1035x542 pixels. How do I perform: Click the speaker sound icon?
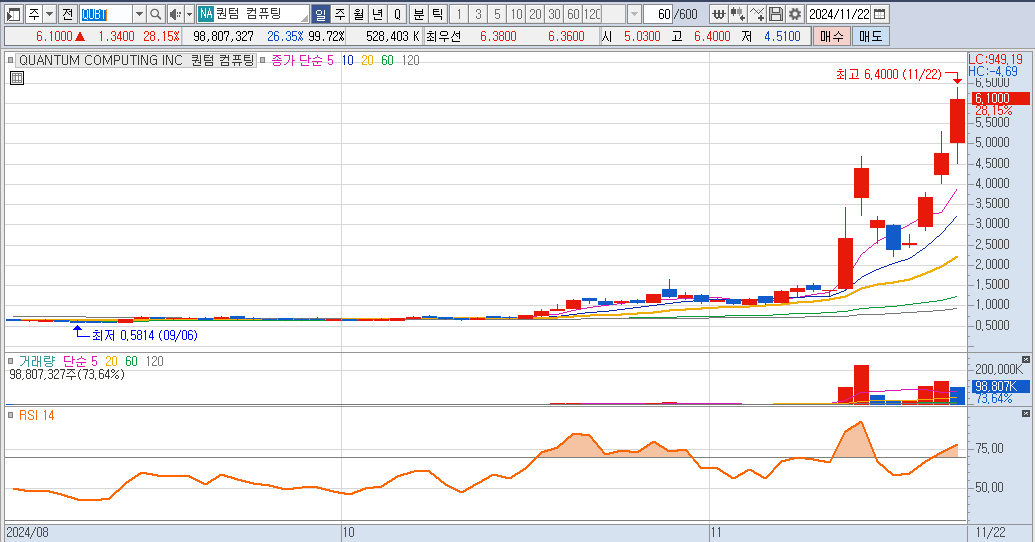(175, 14)
